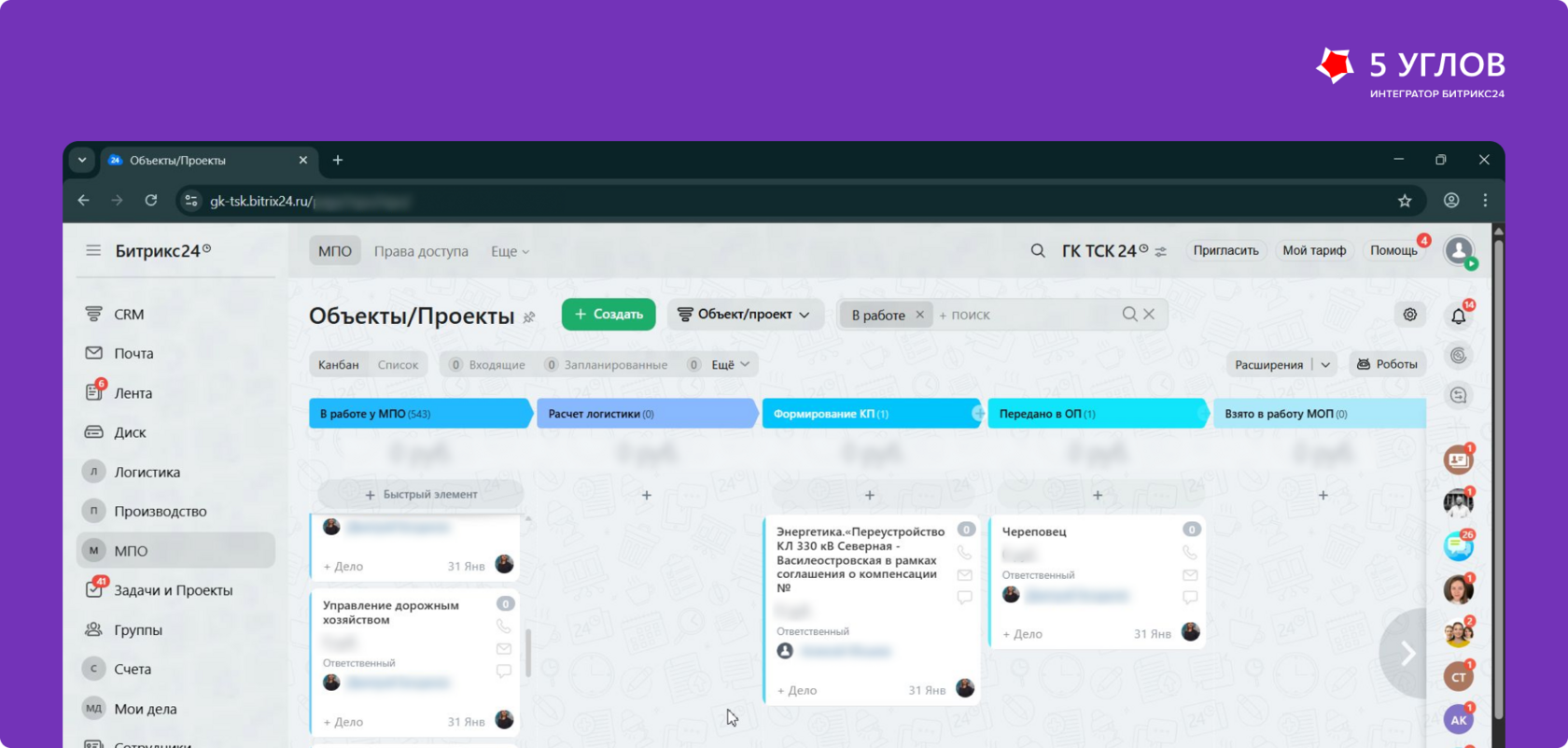This screenshot has height=748, width=1568.
Task: Click email icon on the Энергетика card
Action: coord(965,575)
